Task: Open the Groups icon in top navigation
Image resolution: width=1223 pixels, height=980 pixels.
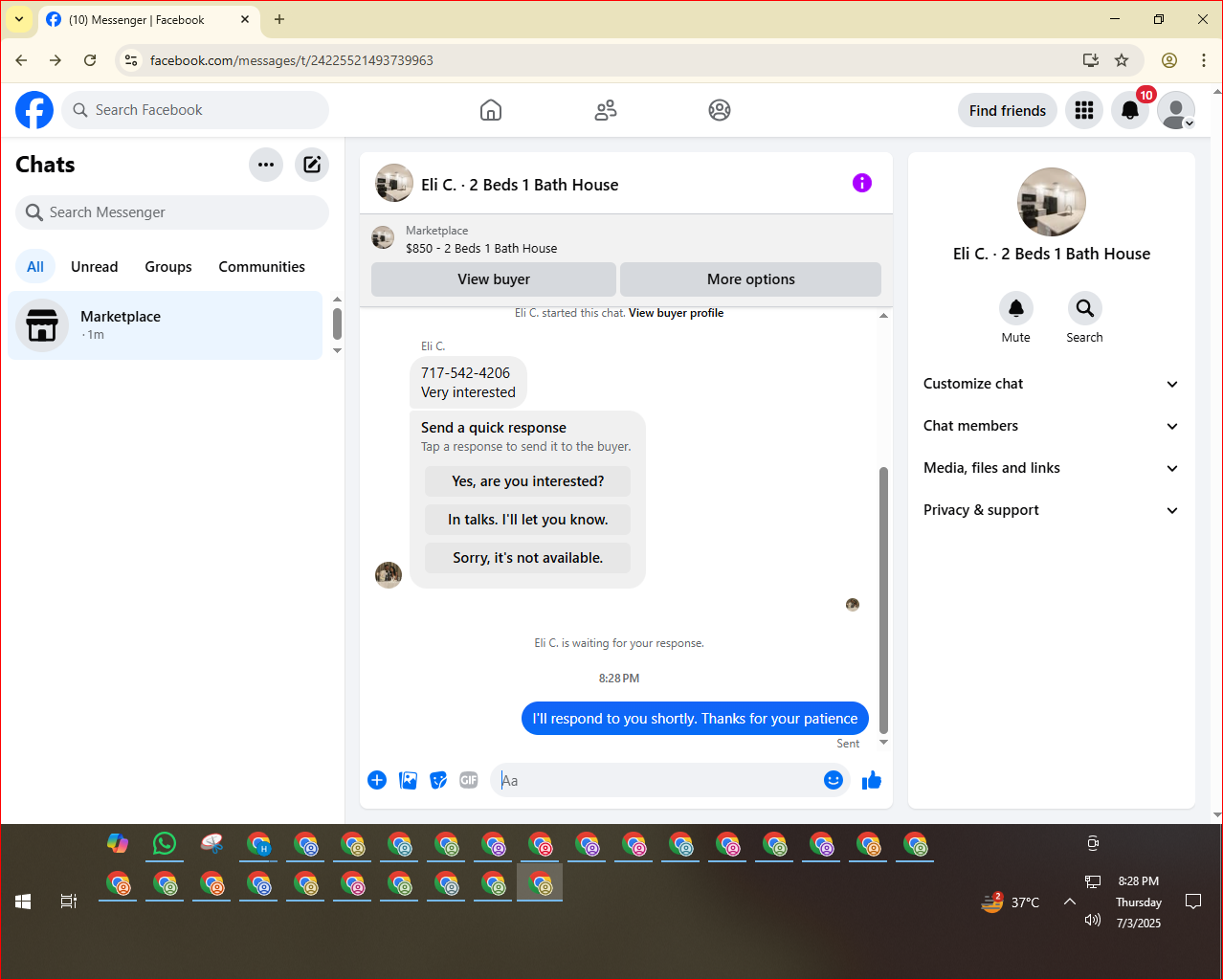Action: (720, 110)
